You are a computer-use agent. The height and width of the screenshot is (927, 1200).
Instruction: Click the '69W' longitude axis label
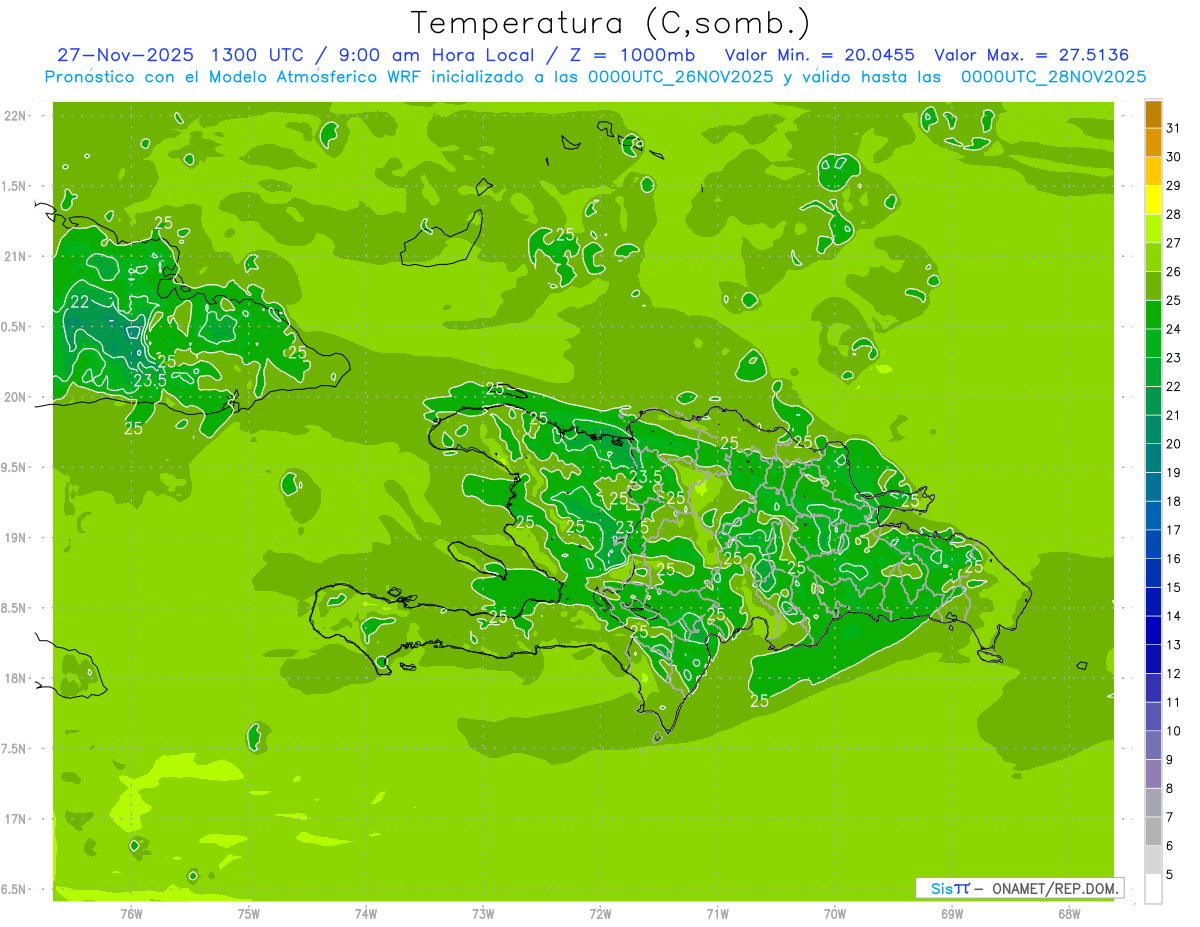[952, 914]
